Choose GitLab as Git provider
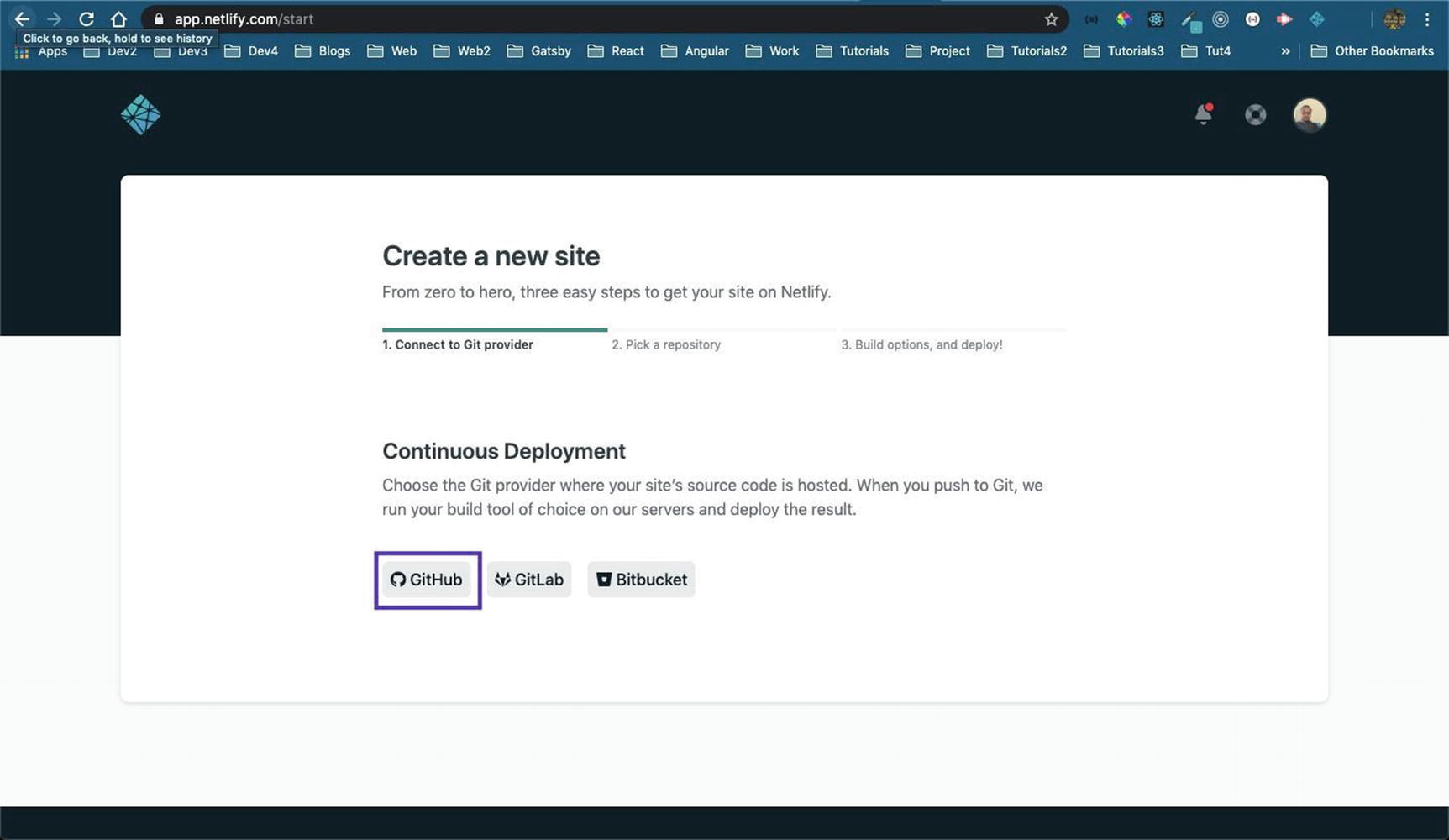The height and width of the screenshot is (840, 1449). point(529,580)
